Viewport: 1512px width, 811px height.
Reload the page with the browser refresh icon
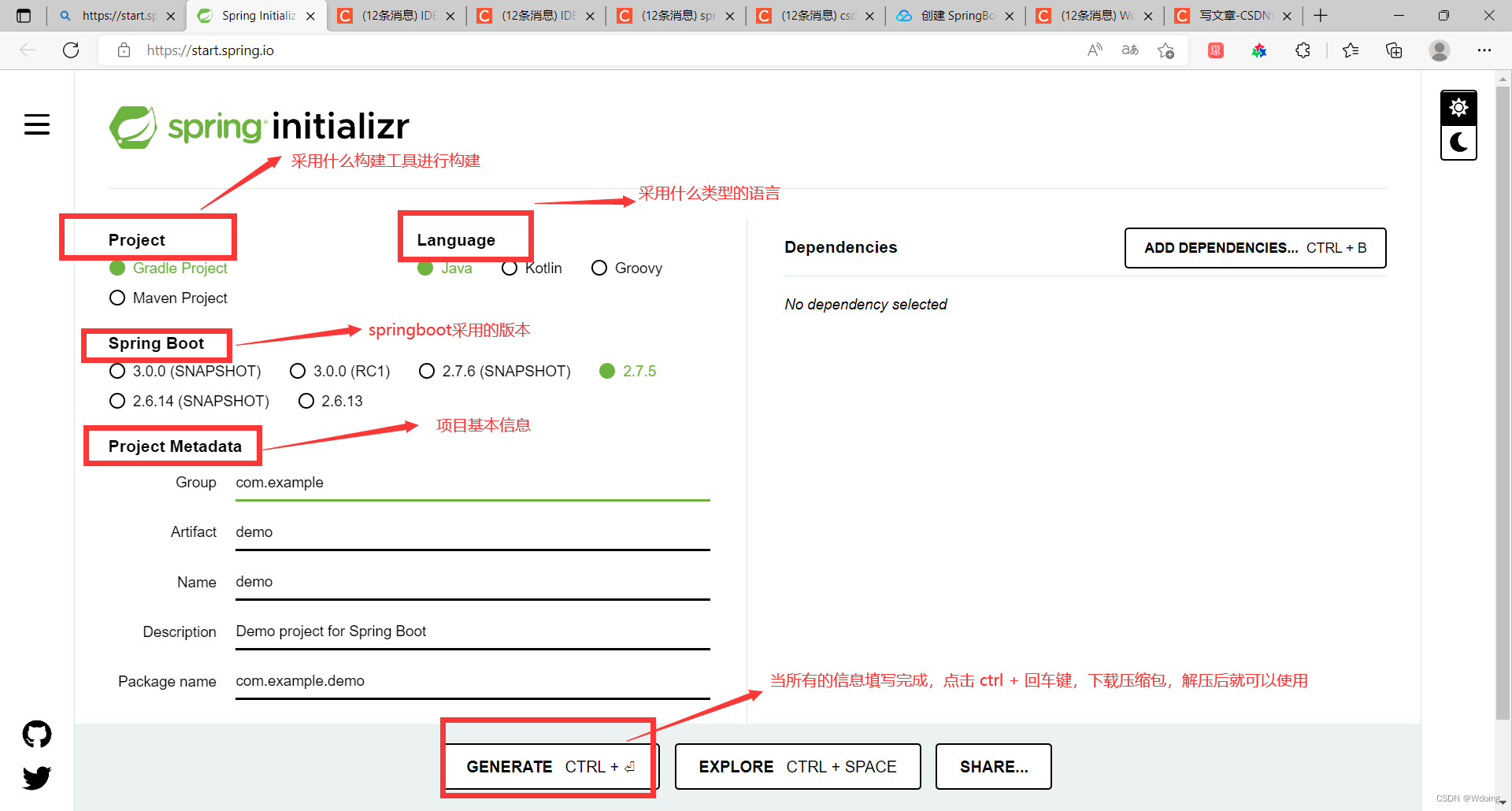(71, 50)
